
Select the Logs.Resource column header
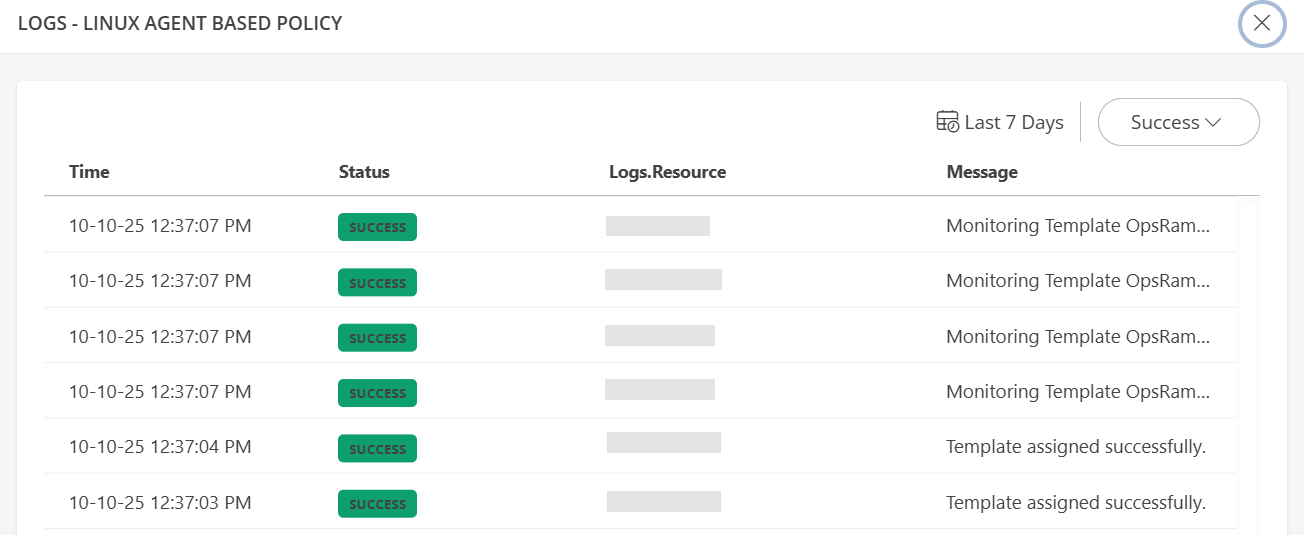(x=667, y=172)
